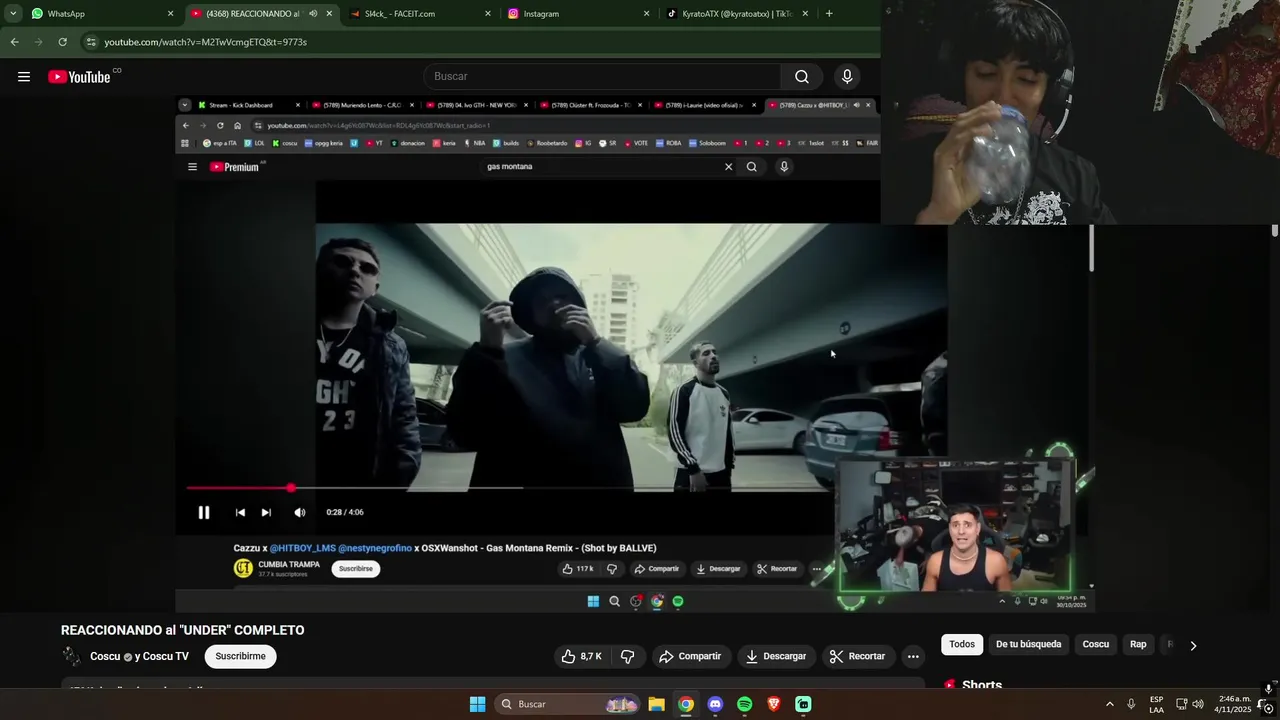Screen dimensions: 1280x720
Task: Click the Premium logo in the streamed page
Action: click(x=235, y=167)
